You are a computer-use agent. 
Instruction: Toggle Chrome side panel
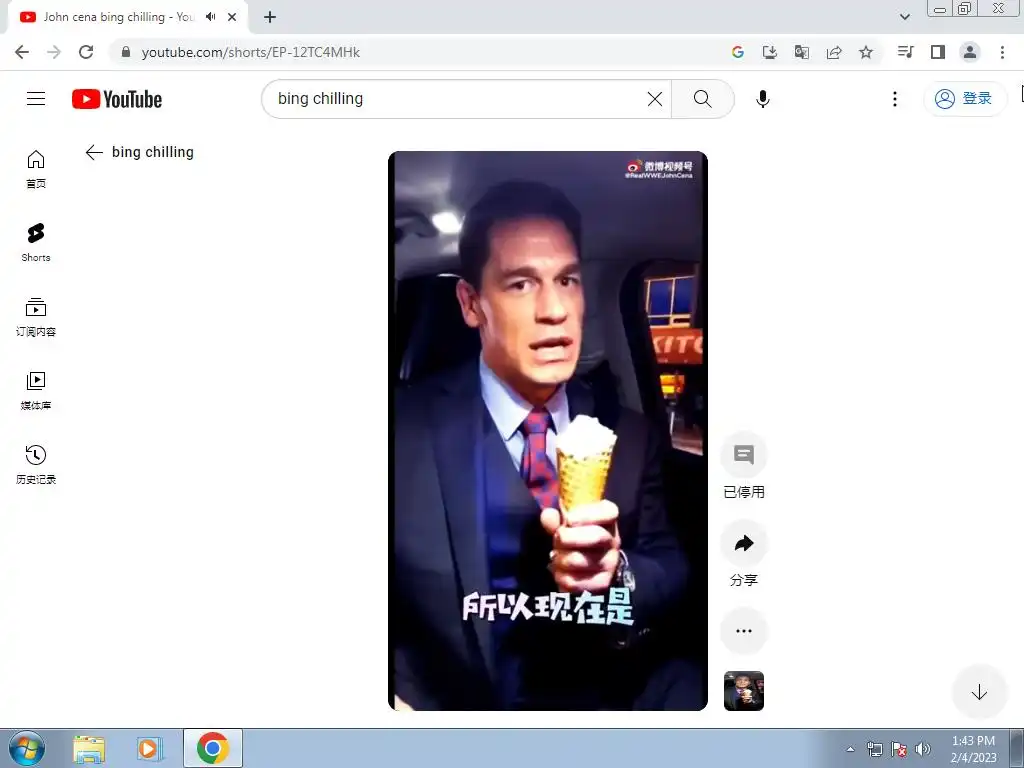[938, 52]
